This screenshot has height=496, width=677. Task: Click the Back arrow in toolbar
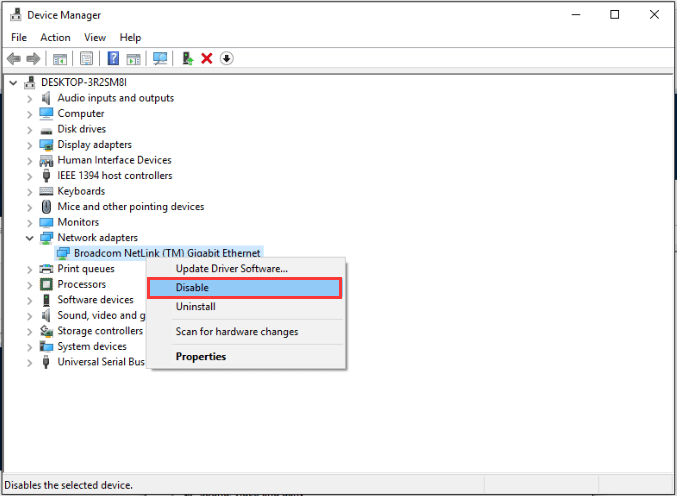pyautogui.click(x=14, y=58)
